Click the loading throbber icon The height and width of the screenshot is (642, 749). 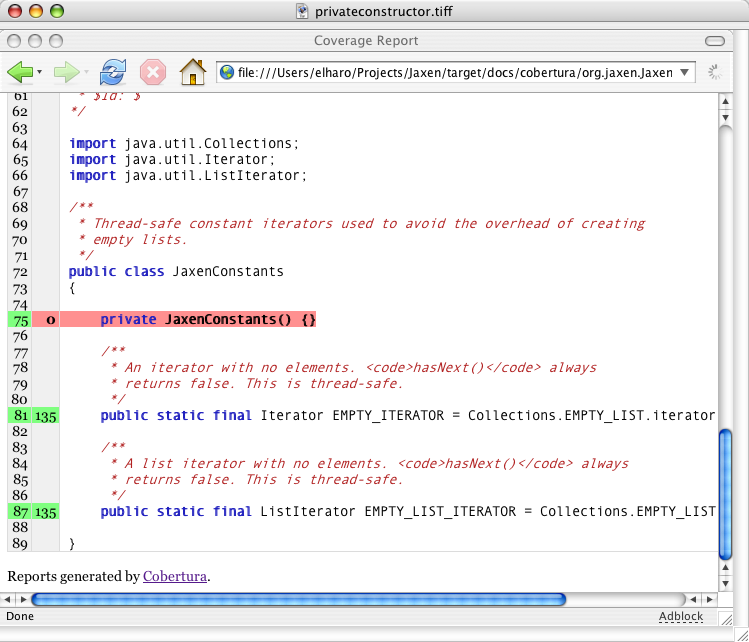coord(716,72)
